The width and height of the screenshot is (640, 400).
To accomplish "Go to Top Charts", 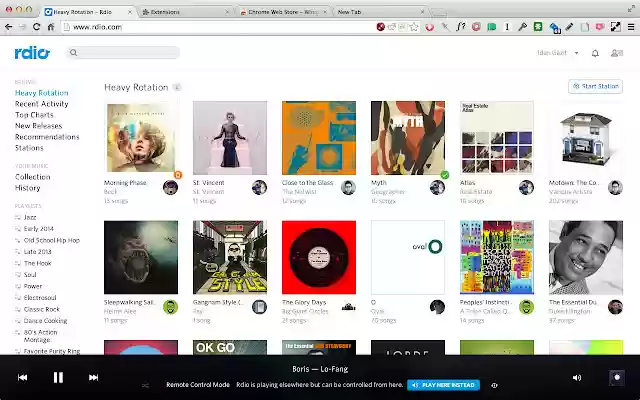I will tap(34, 115).
